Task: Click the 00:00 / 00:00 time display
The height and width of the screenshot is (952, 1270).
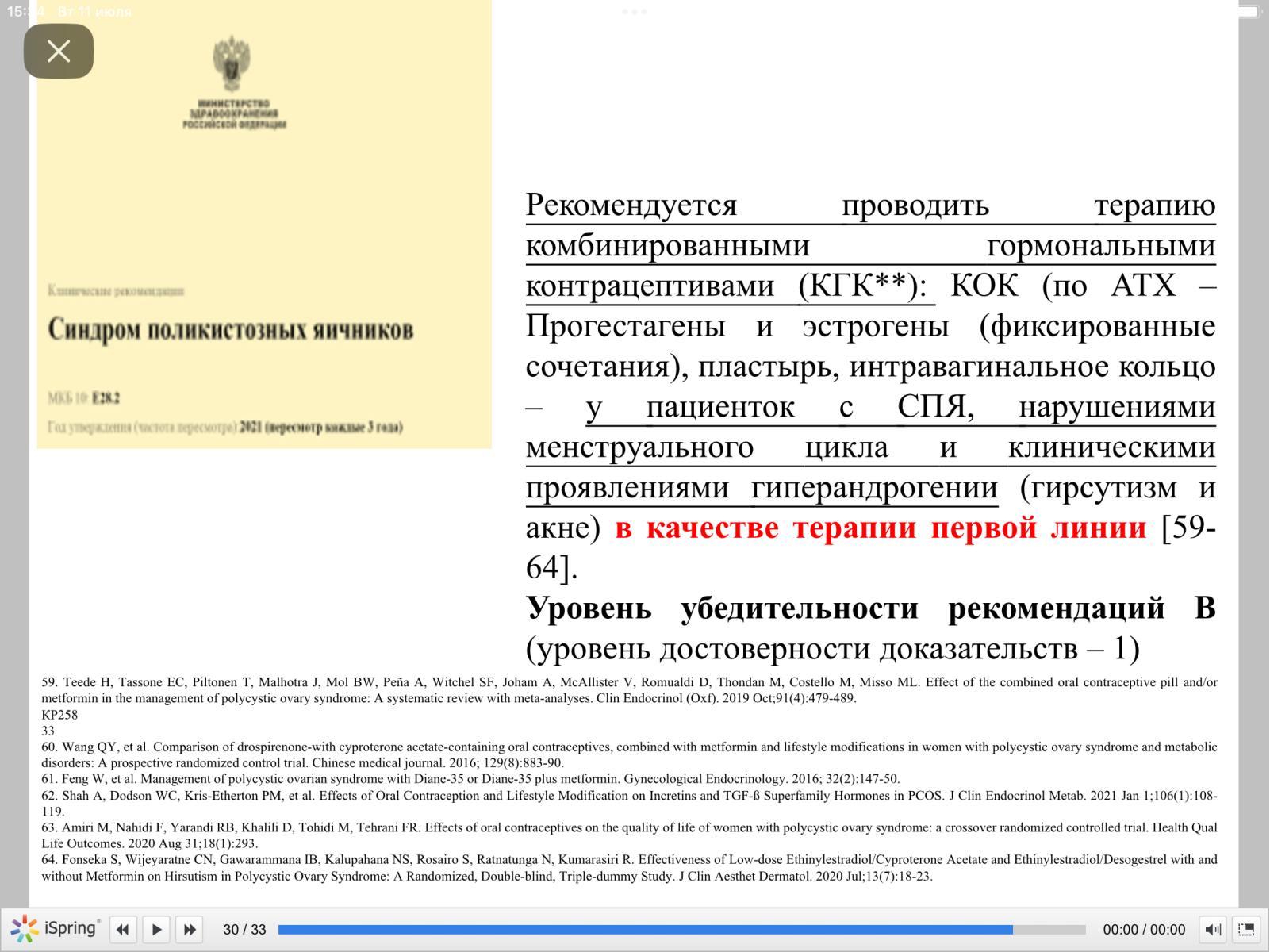Action: pos(1144,929)
